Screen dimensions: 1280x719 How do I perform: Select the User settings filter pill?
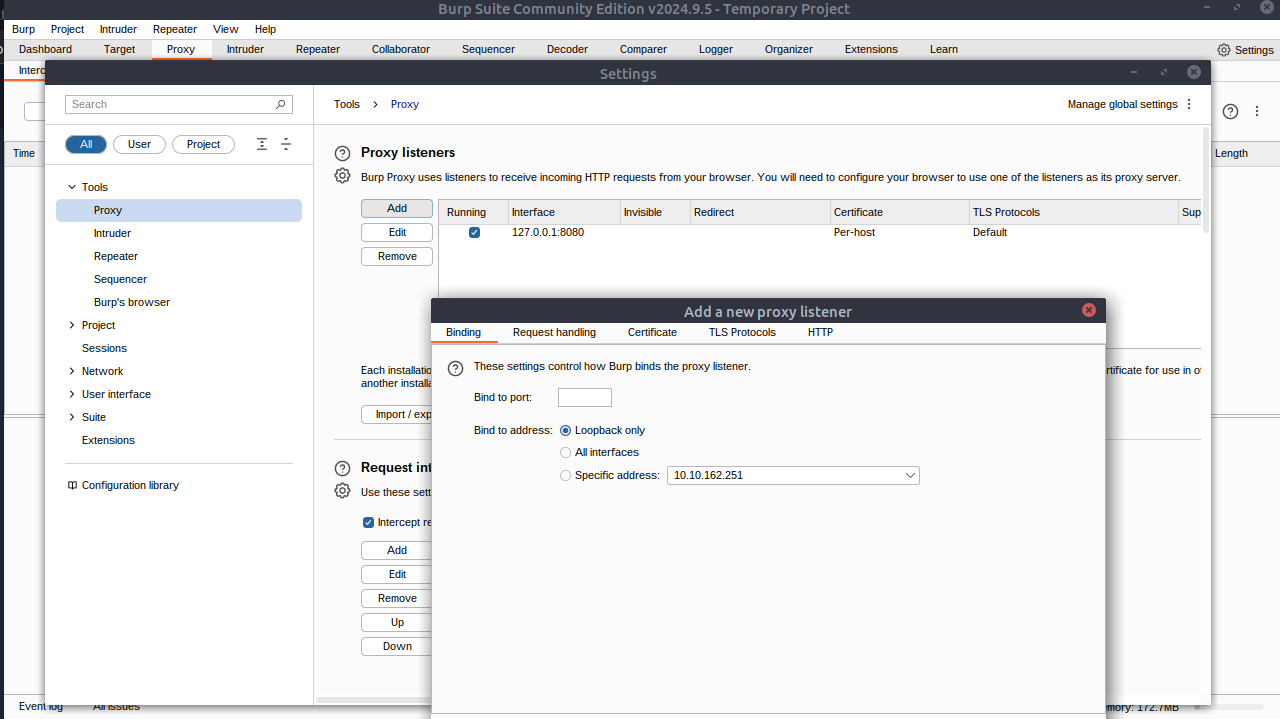tap(139, 144)
